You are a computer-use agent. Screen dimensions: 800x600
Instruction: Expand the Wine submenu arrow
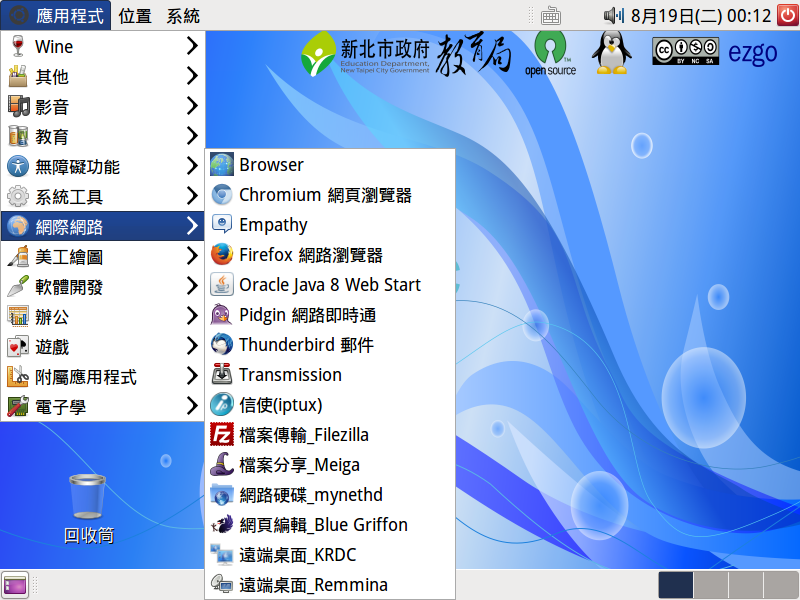tap(191, 46)
